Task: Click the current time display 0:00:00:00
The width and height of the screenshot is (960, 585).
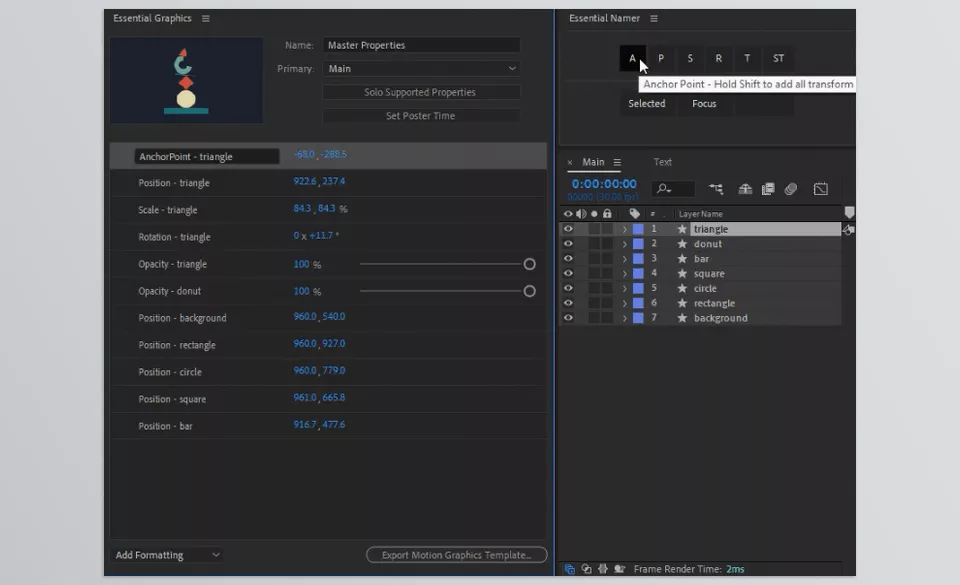Action: point(604,184)
